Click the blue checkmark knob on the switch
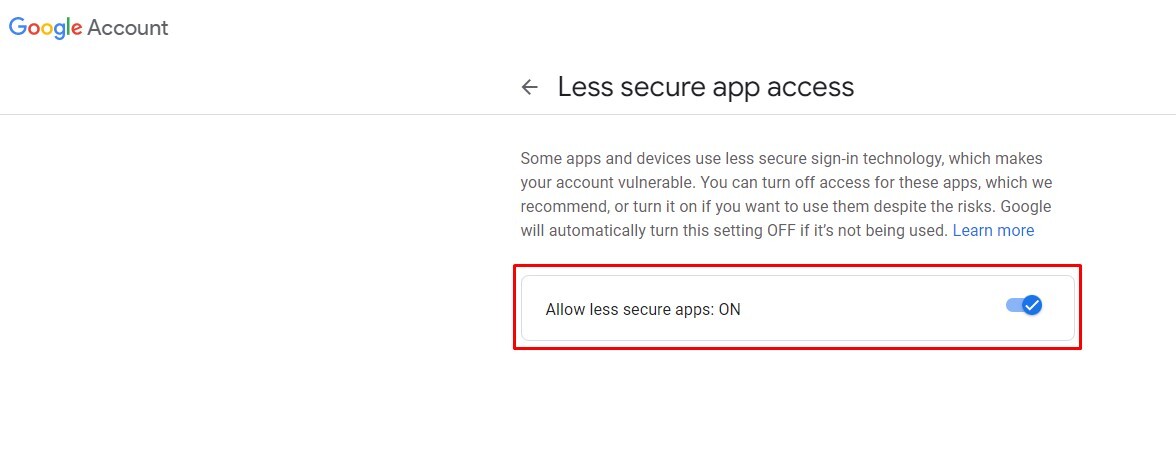Viewport: 1176px width, 455px height. (x=1032, y=305)
